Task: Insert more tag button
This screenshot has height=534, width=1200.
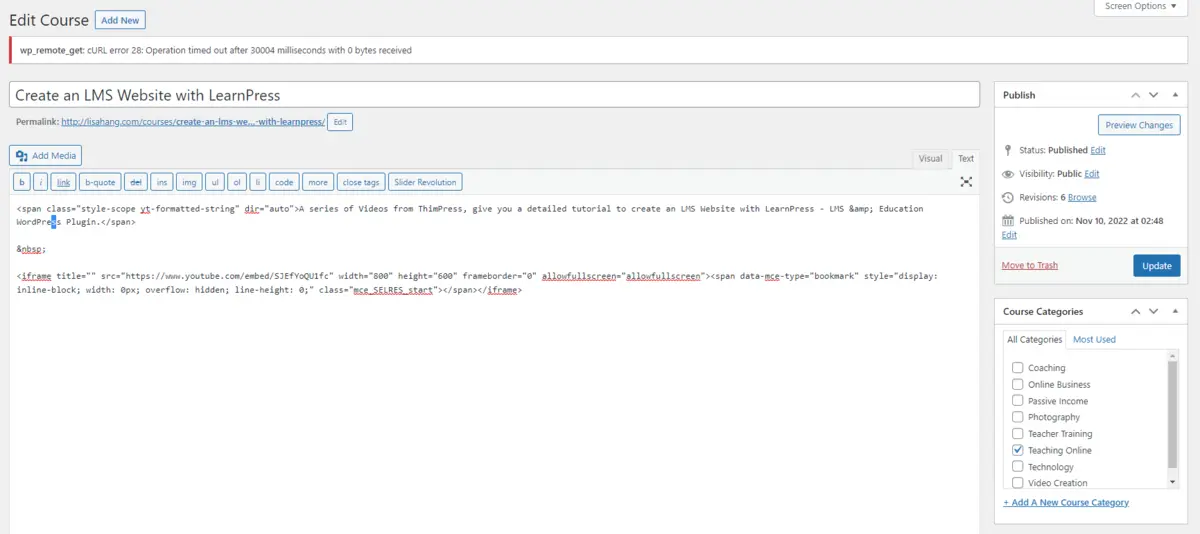Action: point(318,182)
